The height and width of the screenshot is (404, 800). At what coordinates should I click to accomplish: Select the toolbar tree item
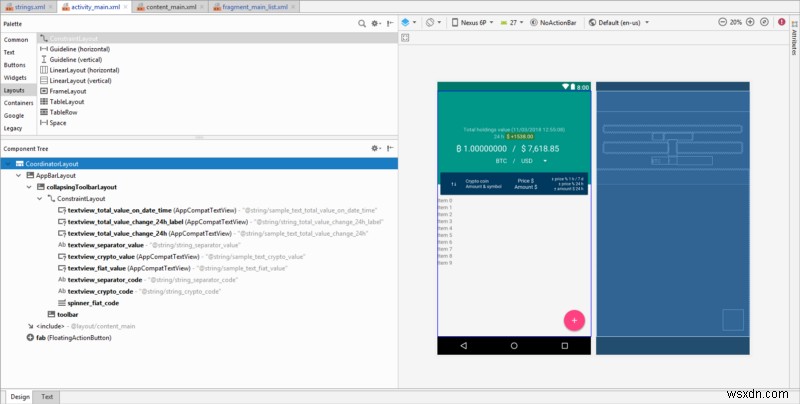click(63, 315)
